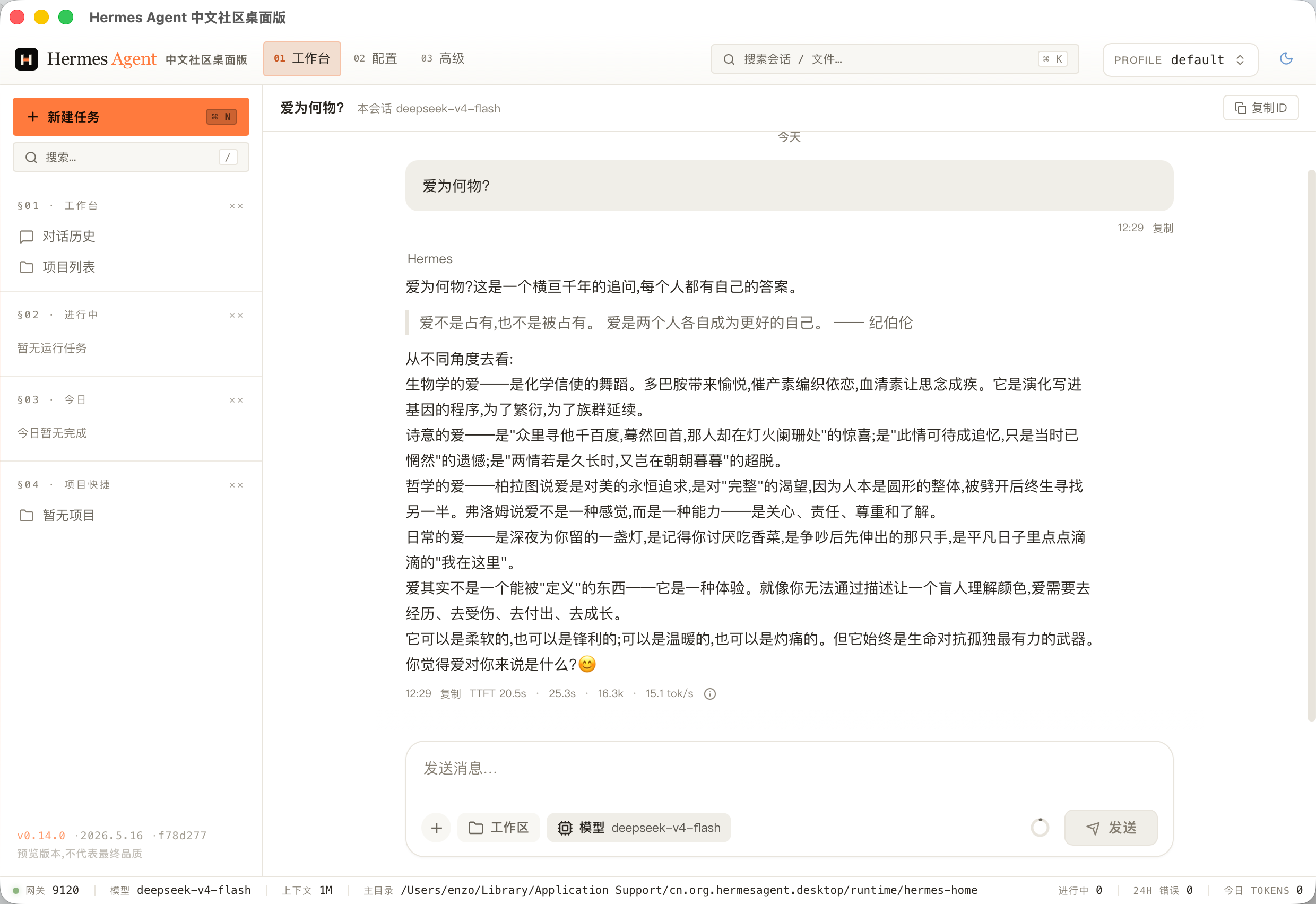Click status bar 上下文 1M entry
Screen dimensions: 1316x904
307,890
